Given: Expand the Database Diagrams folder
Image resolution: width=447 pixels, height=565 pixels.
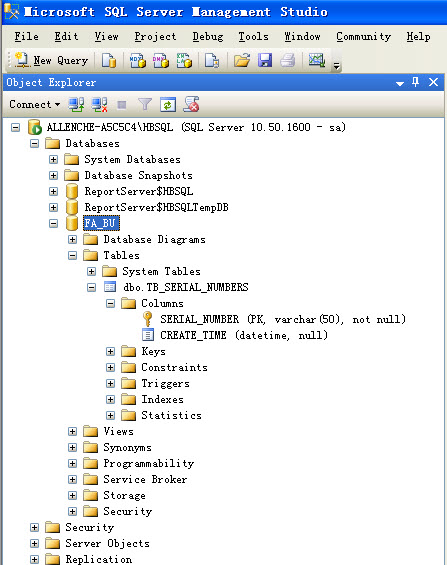Looking at the screenshot, I should [x=72, y=240].
